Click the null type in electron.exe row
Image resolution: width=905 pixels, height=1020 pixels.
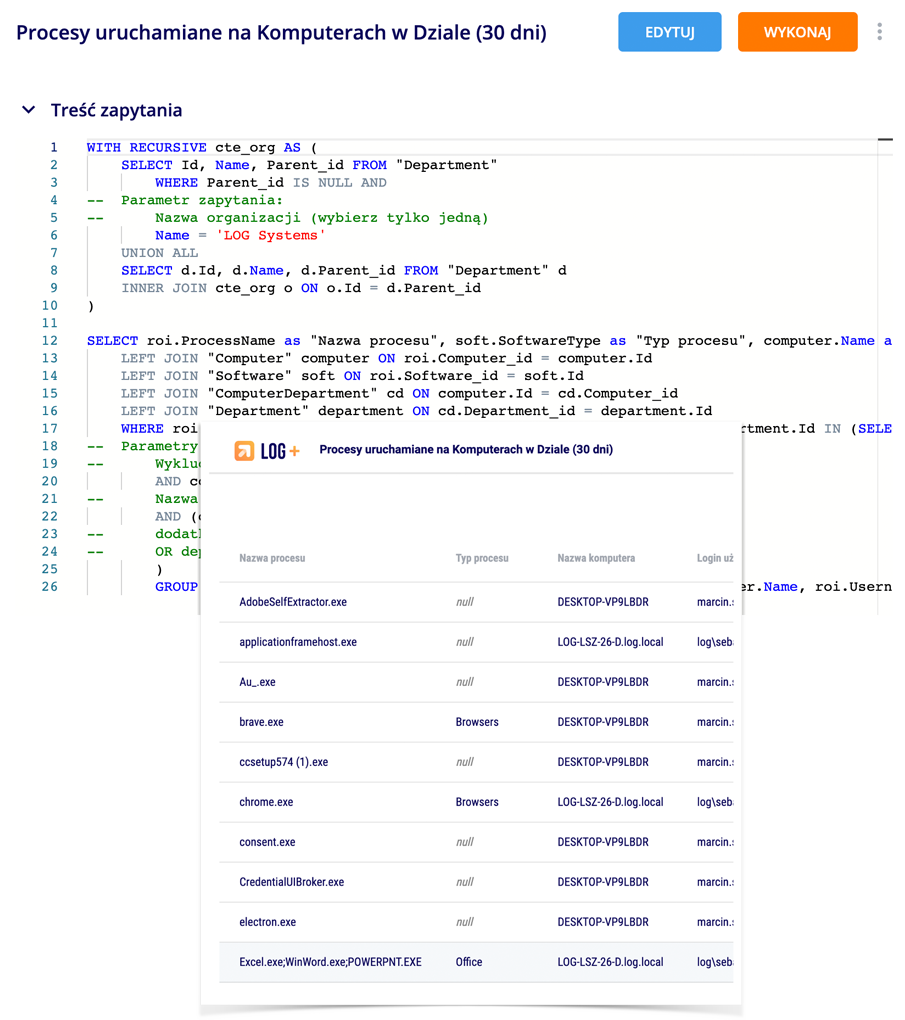(465, 922)
